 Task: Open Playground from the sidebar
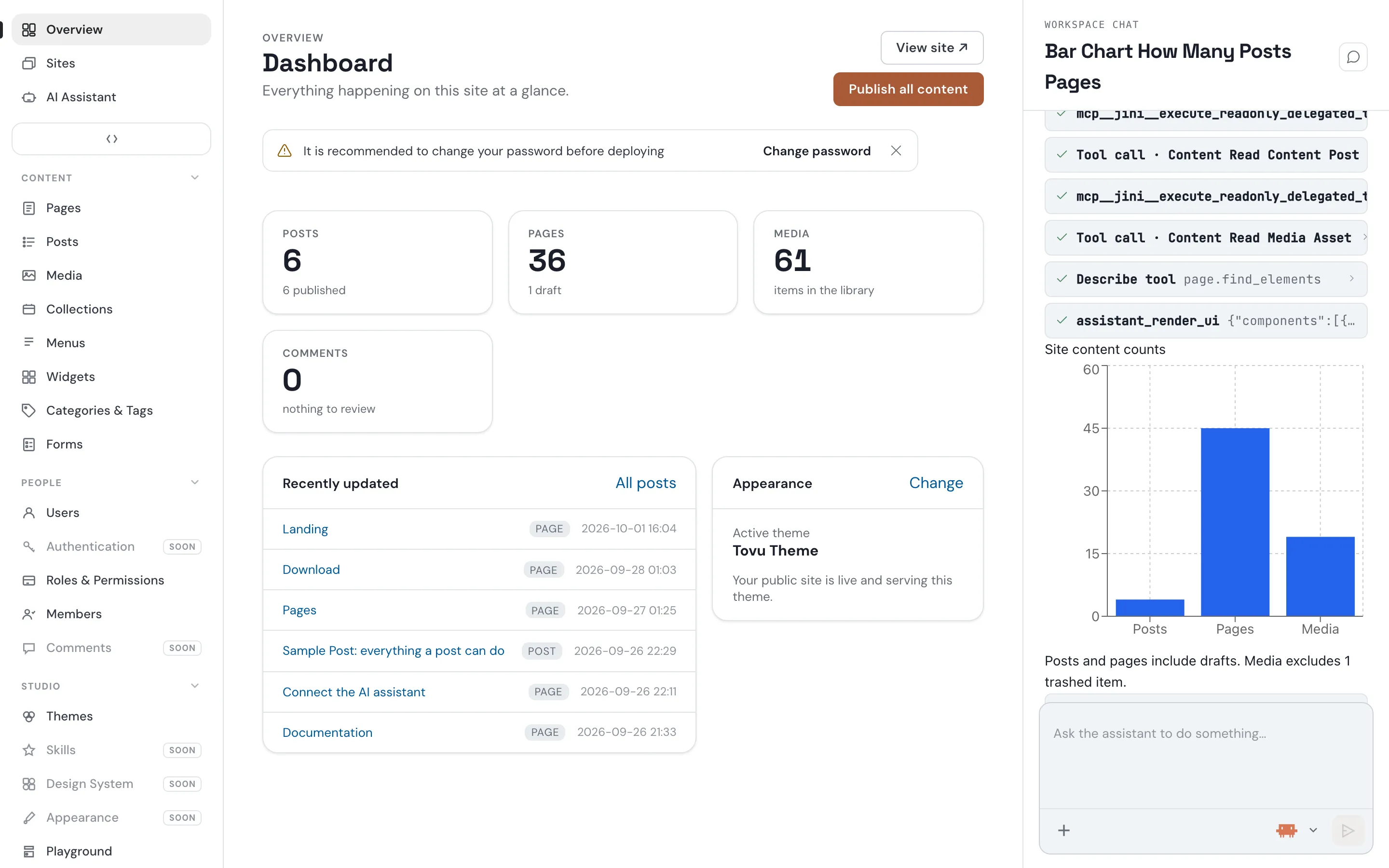coord(111,851)
